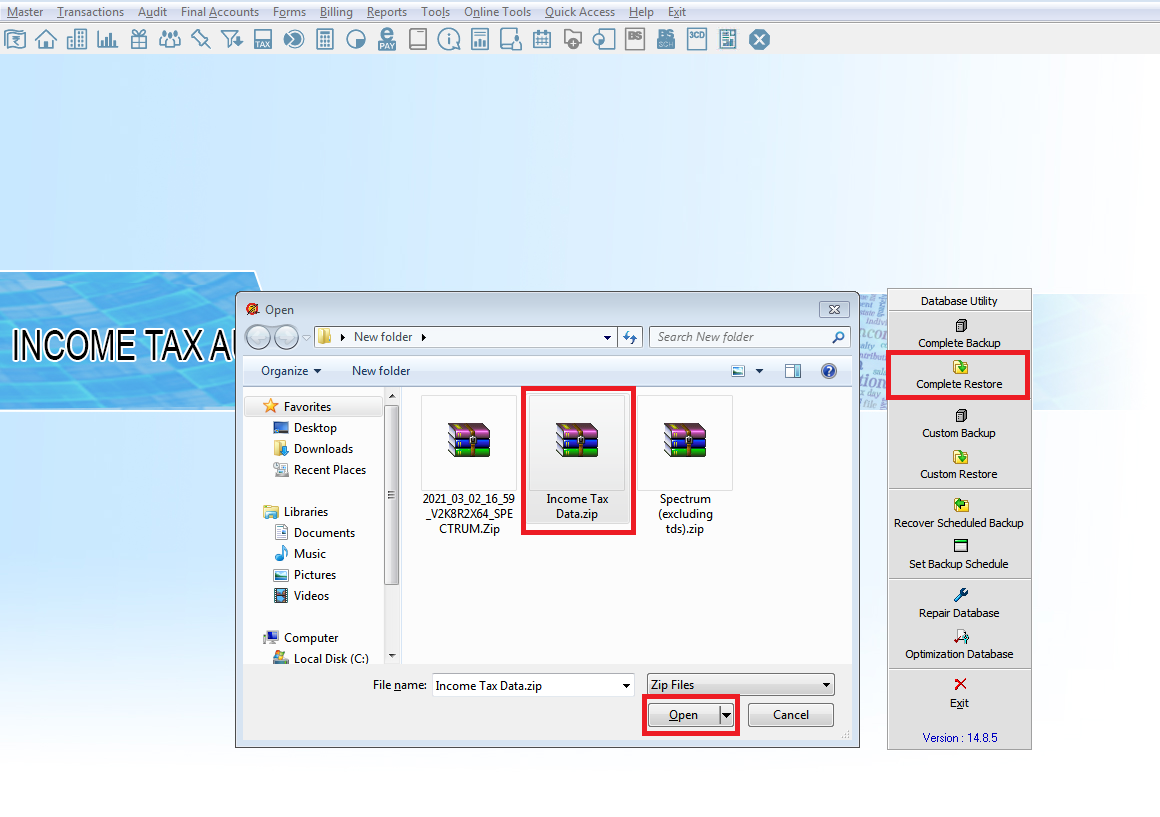Select the 2021_03_02 SPECTRUM.Zip file

coord(469,465)
